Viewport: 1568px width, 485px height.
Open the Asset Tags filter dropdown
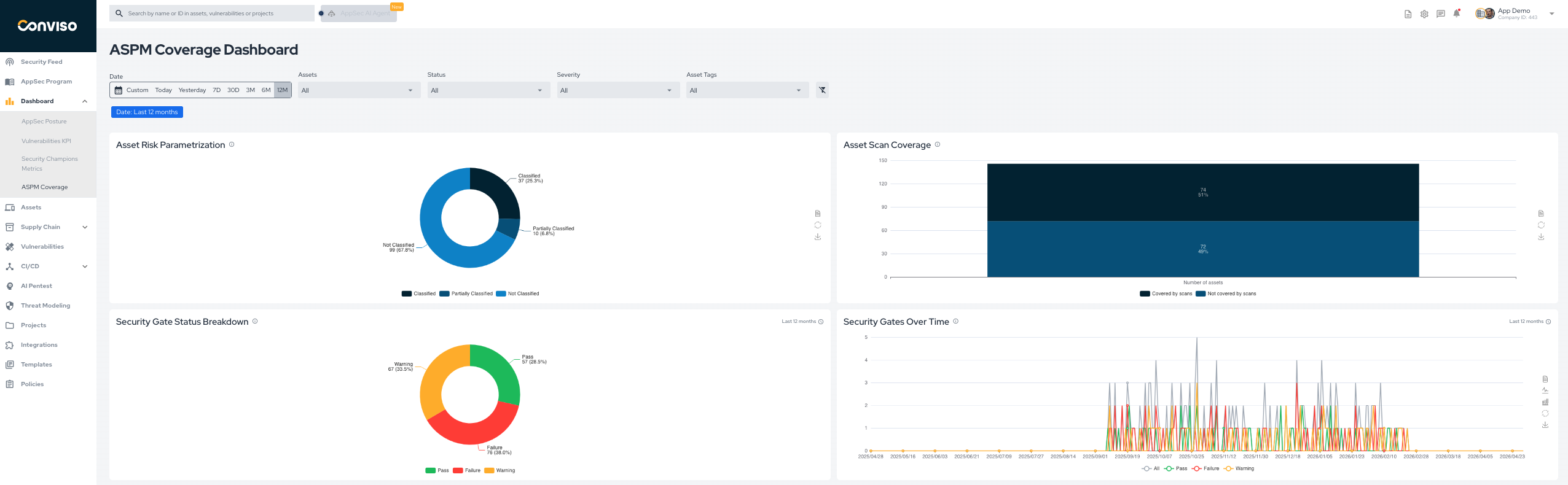[x=748, y=90]
